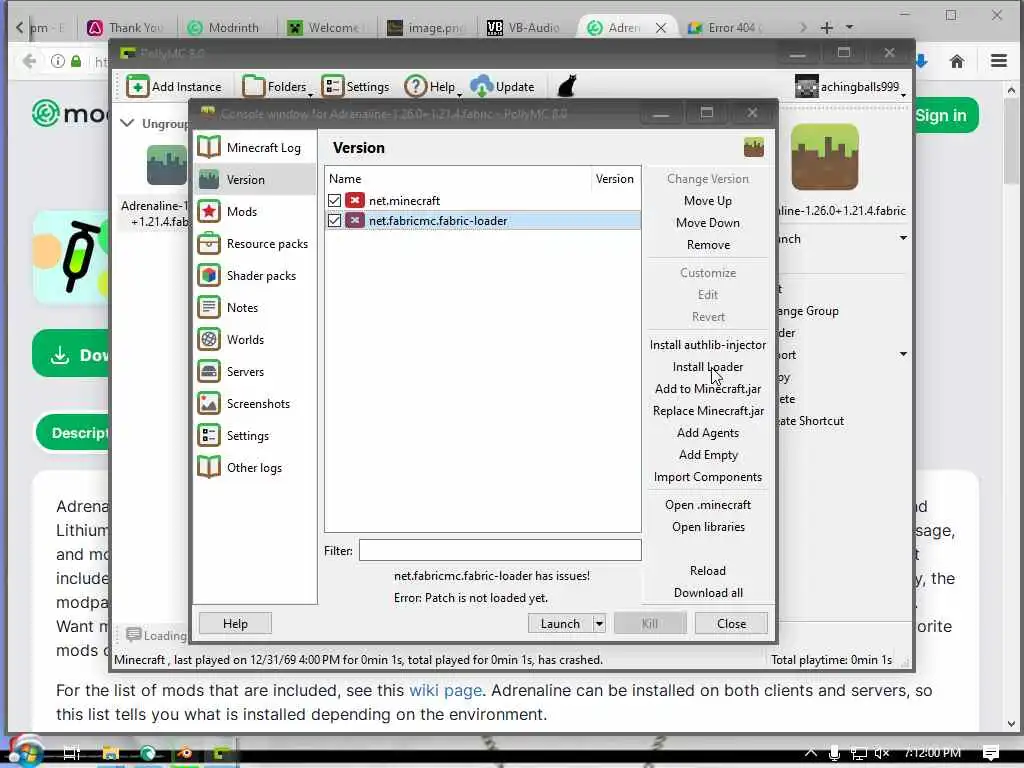Open Folders menu in PollyMC toolbar
The image size is (1024, 768).
(276, 86)
